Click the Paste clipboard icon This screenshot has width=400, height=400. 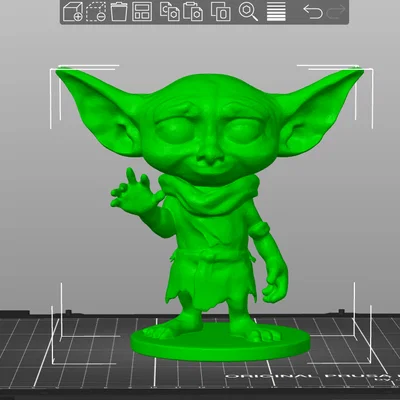tap(193, 12)
